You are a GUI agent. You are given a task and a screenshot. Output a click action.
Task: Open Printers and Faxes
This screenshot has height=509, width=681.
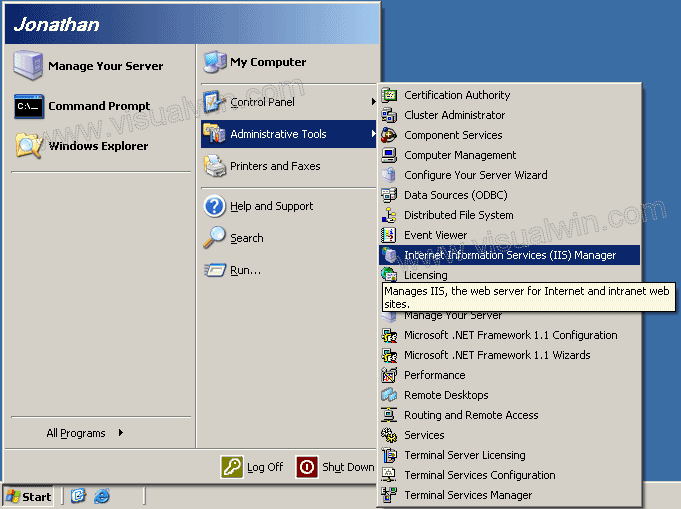[288, 166]
